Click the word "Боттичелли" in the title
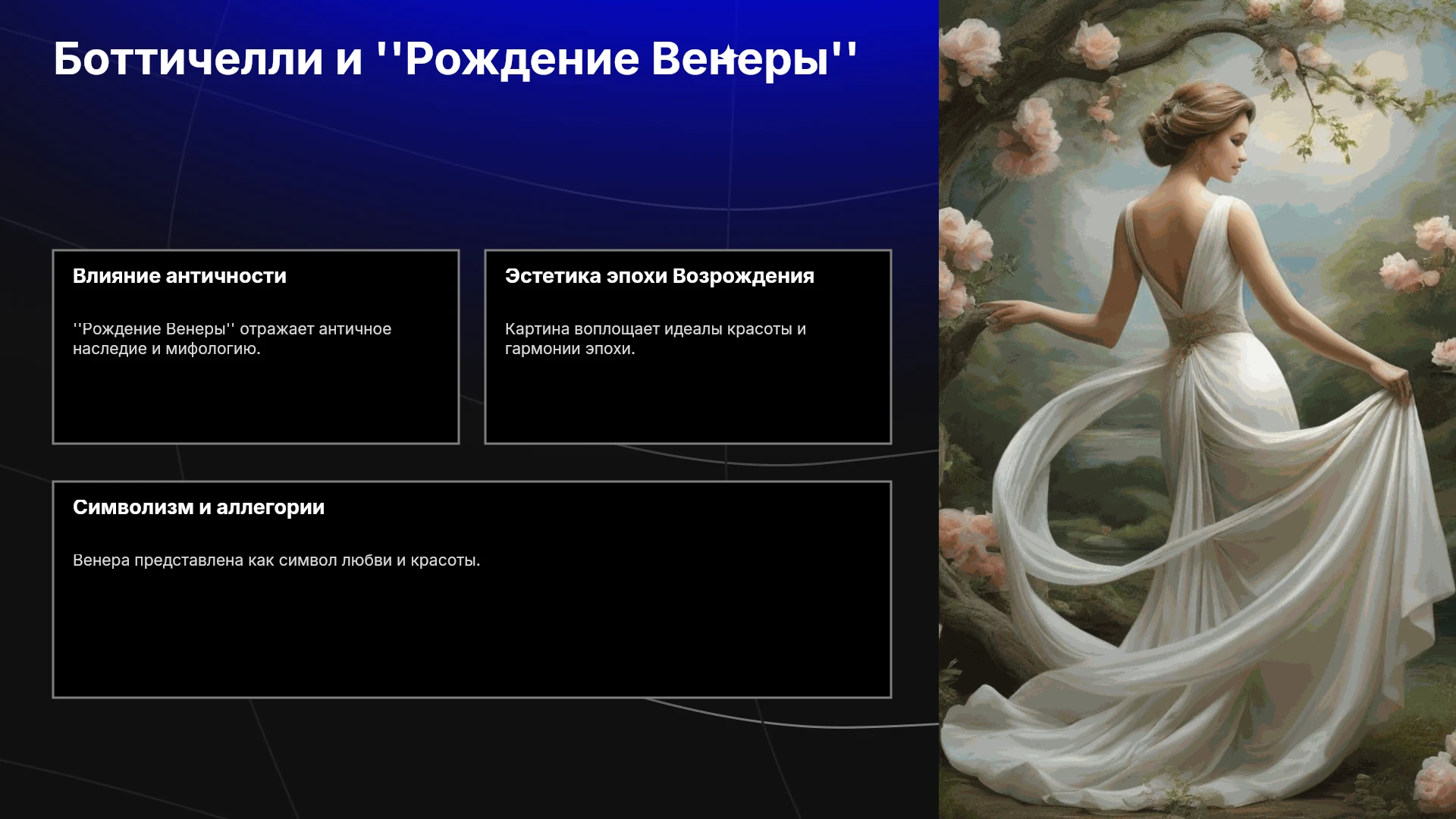Viewport: 1456px width, 819px height. 188,58
